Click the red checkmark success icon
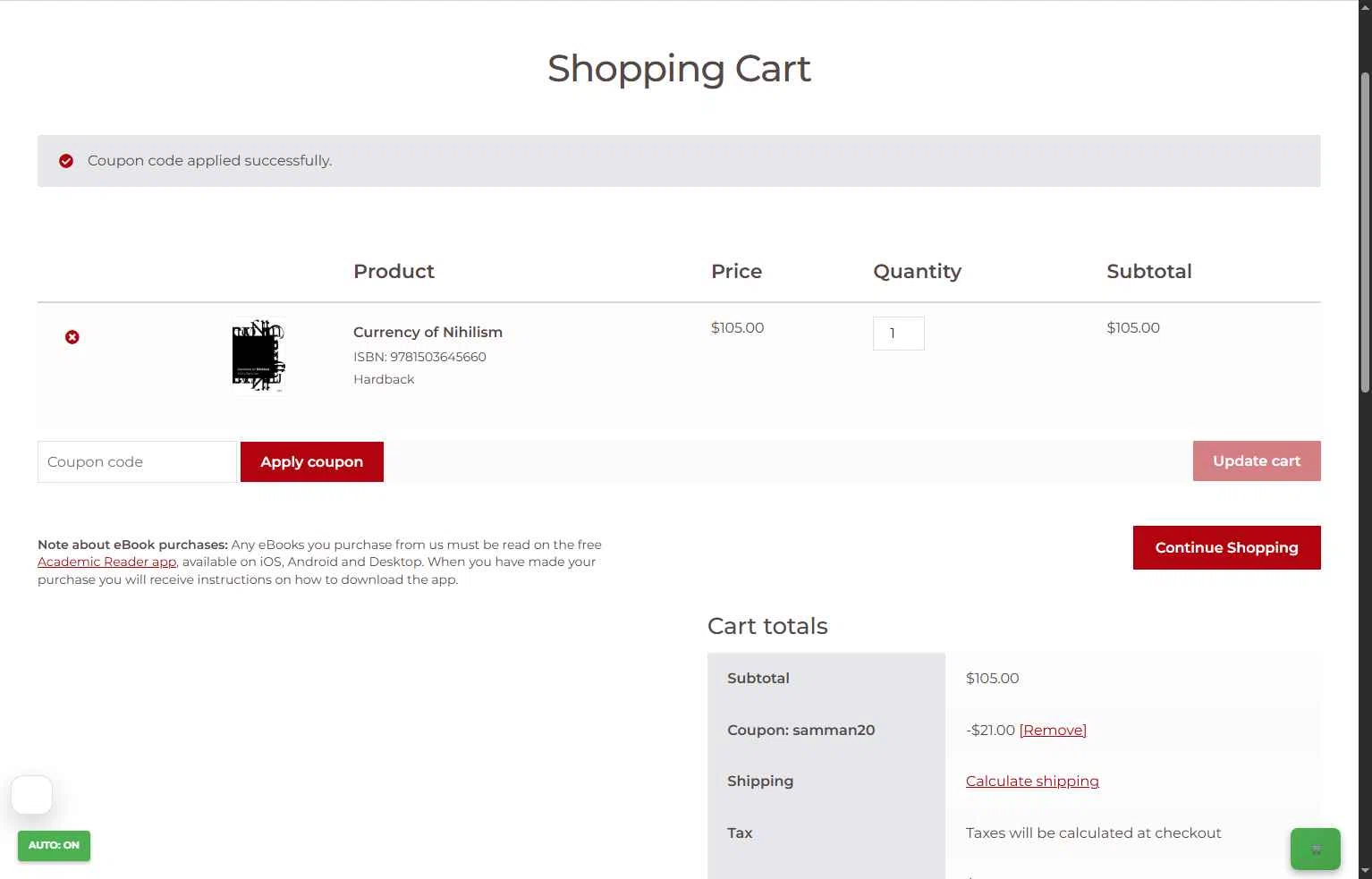1372x879 pixels. [66, 161]
